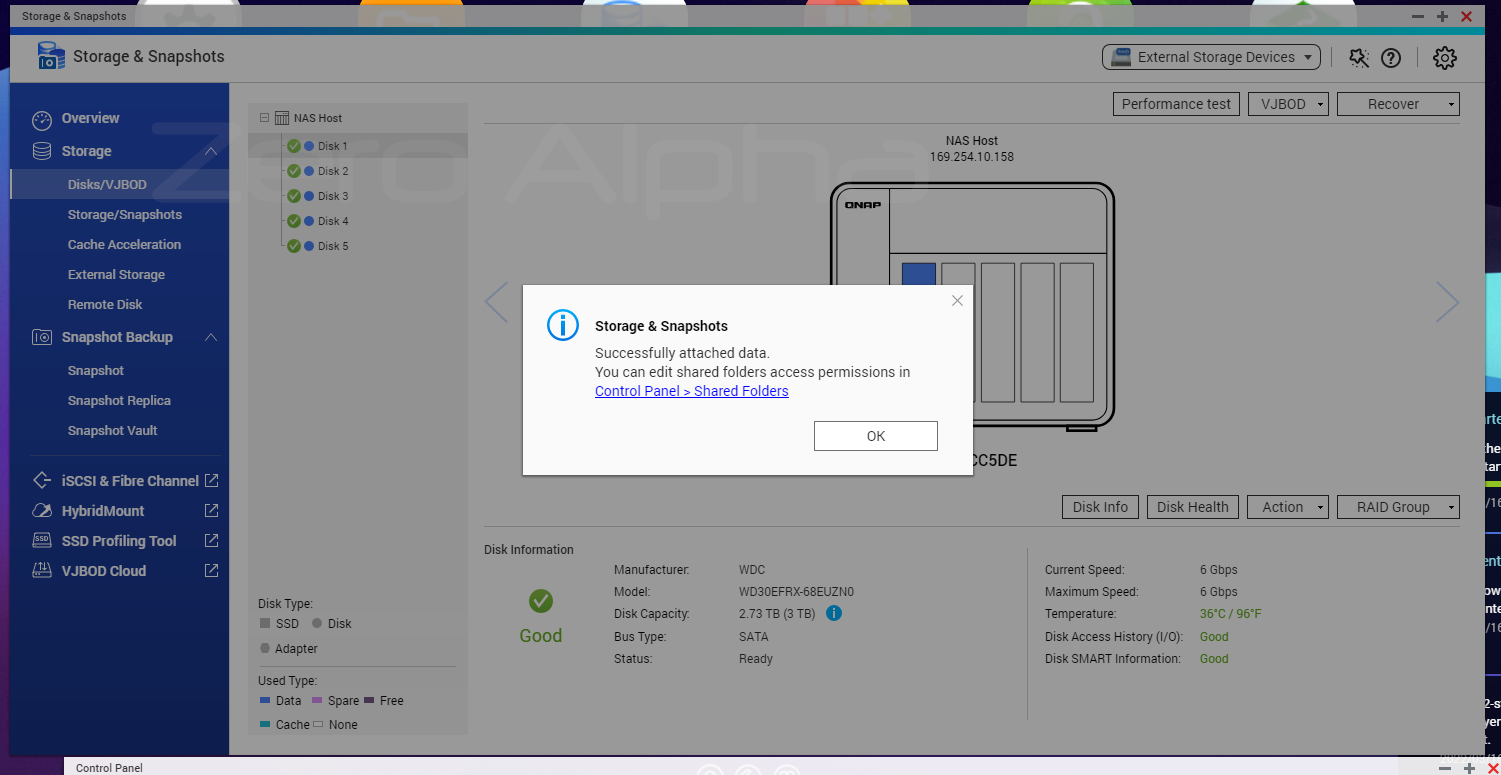Open the Control Panel > Shared Folders link
1501x775 pixels.
pyautogui.click(x=691, y=391)
